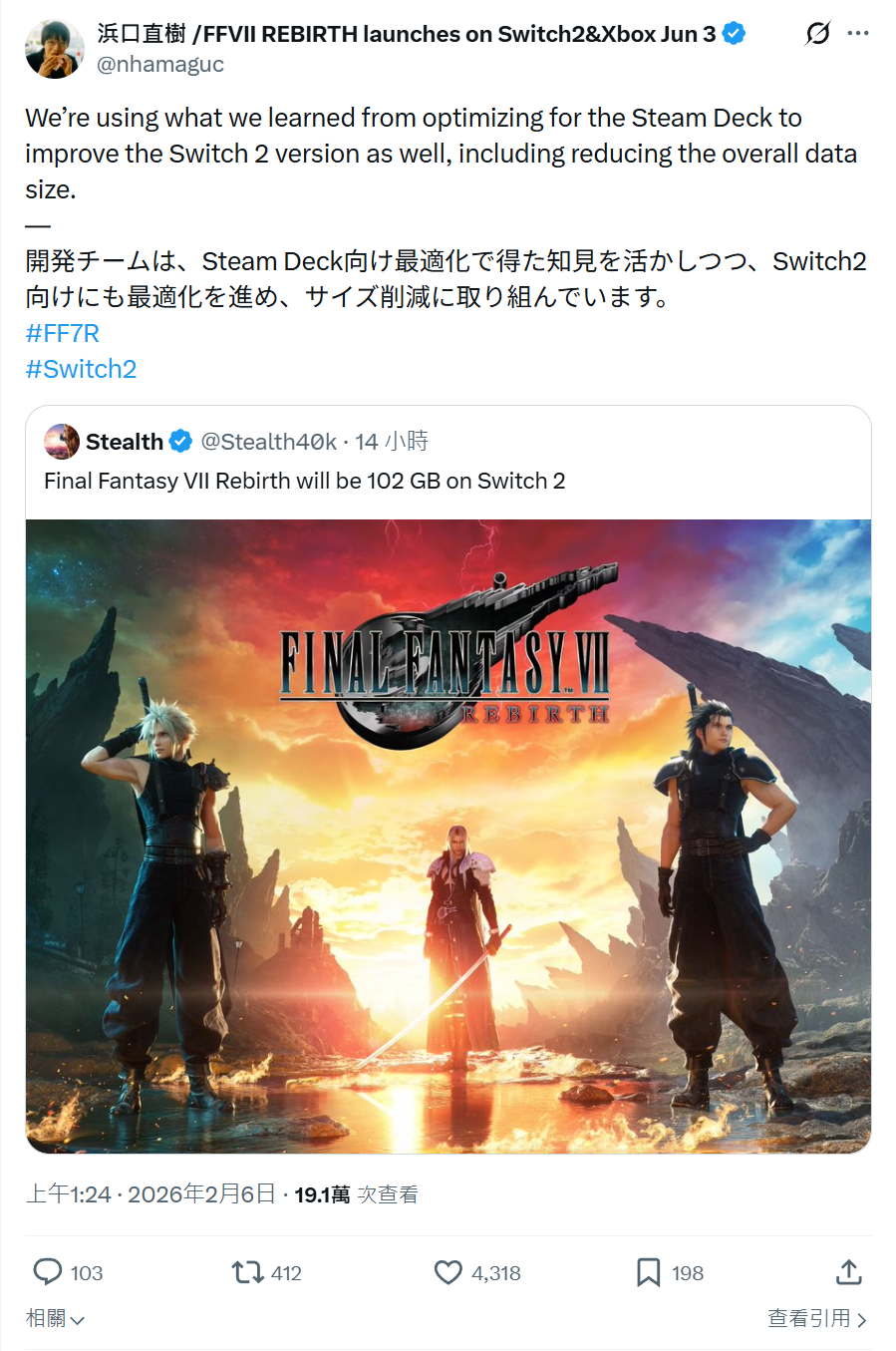Open the #FF7R hashtag
This screenshot has height=1351, width=896.
coord(62,333)
